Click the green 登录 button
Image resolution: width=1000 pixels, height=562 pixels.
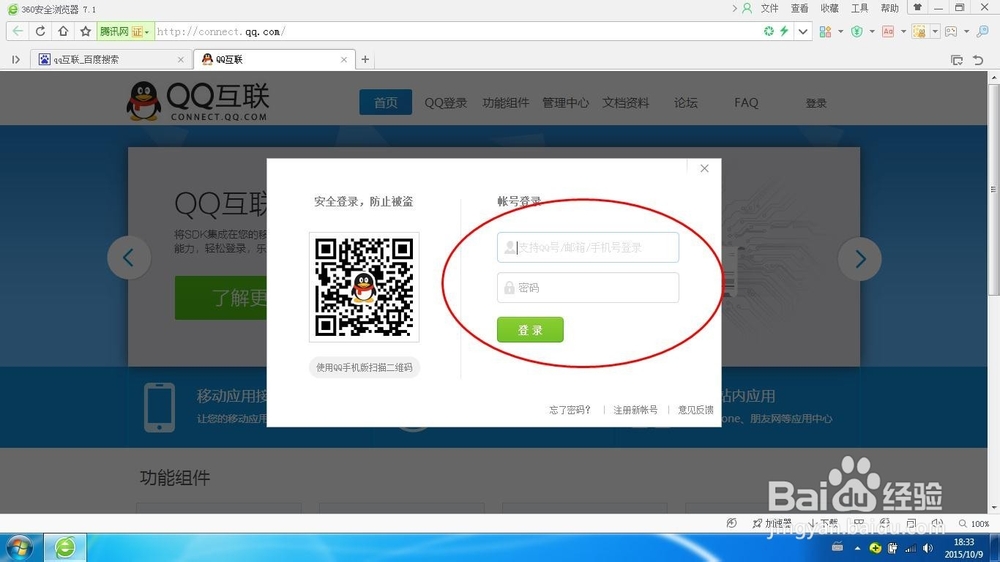click(x=530, y=330)
